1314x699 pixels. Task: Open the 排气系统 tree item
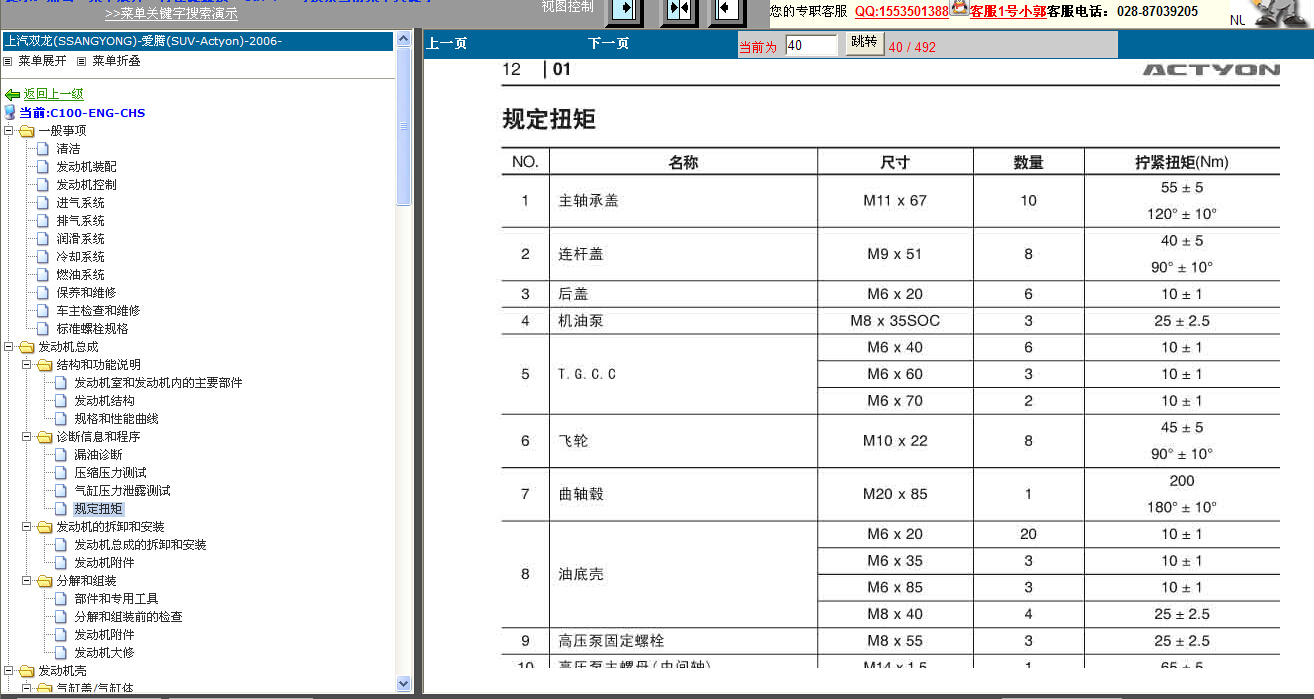pyautogui.click(x=80, y=221)
